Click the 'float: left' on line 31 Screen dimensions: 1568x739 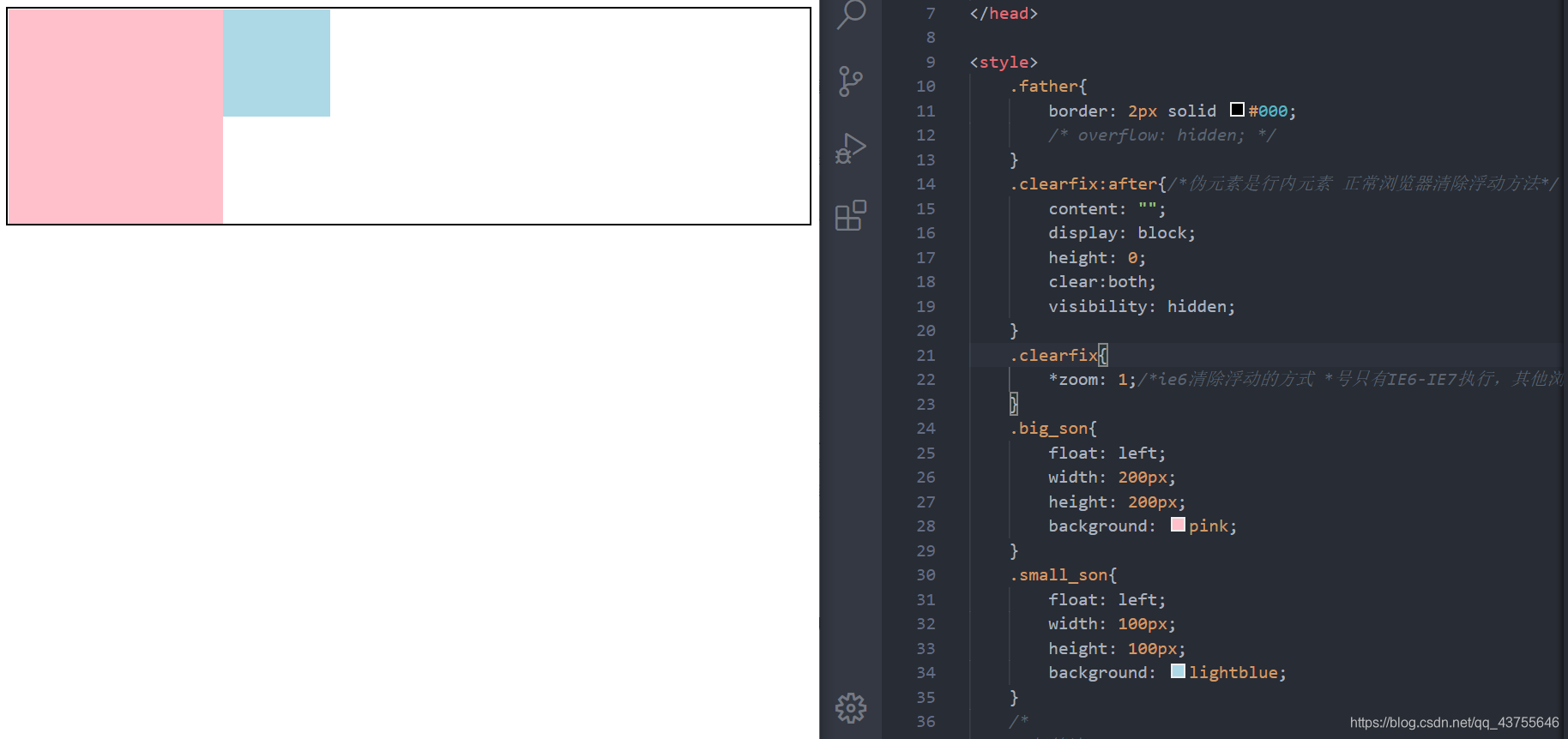1107,600
